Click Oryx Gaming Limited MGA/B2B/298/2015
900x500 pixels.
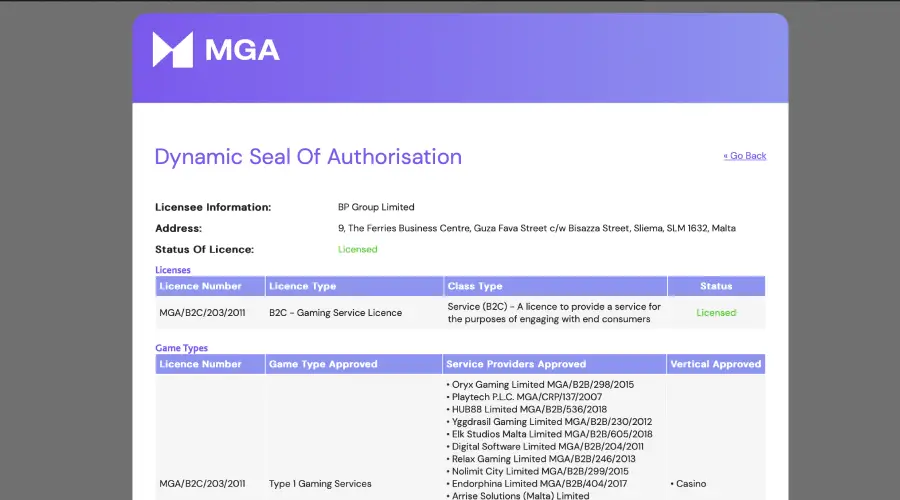(540, 385)
